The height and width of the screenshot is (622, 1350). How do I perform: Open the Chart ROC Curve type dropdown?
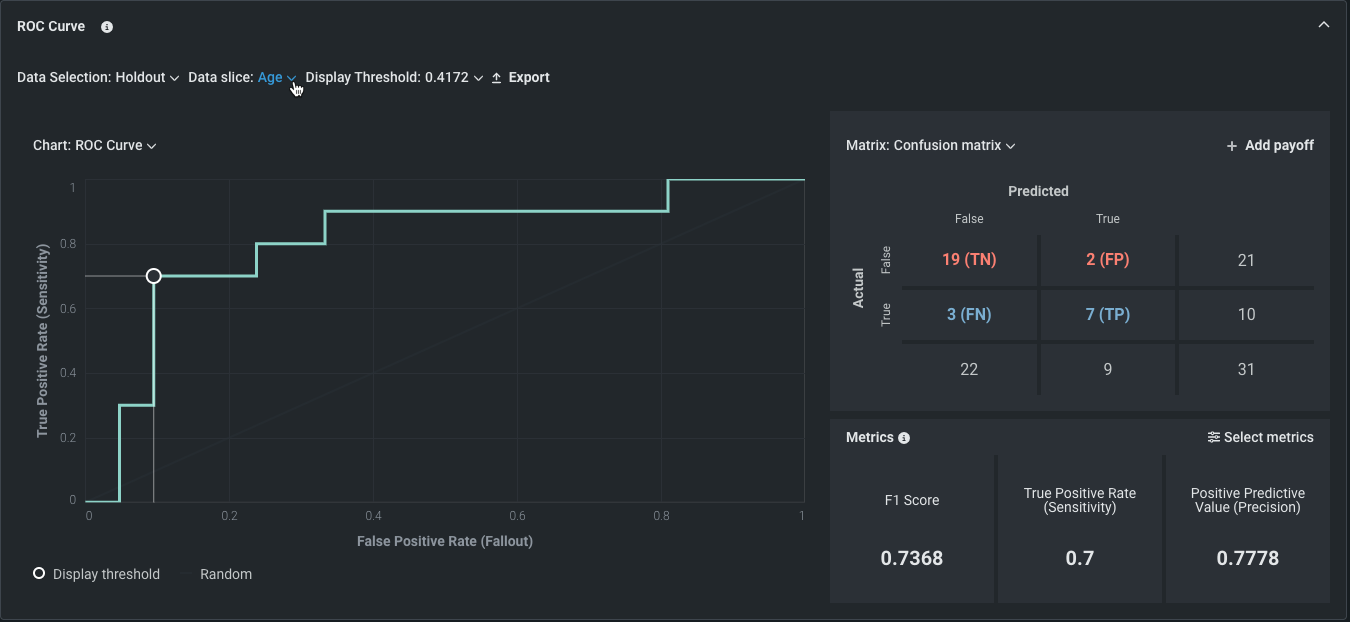(95, 145)
